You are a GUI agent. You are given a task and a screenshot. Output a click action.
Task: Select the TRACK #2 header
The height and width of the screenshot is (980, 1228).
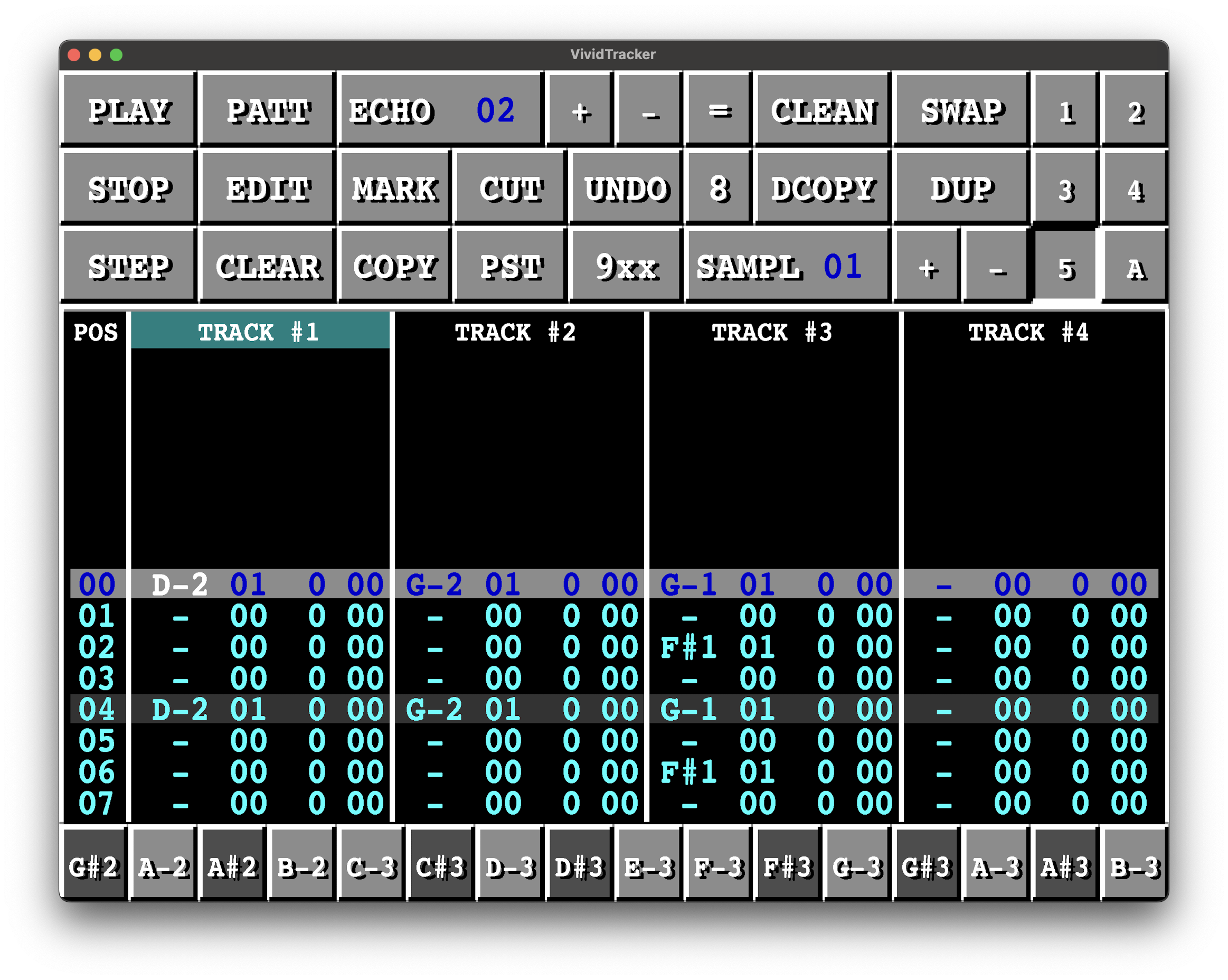515,332
